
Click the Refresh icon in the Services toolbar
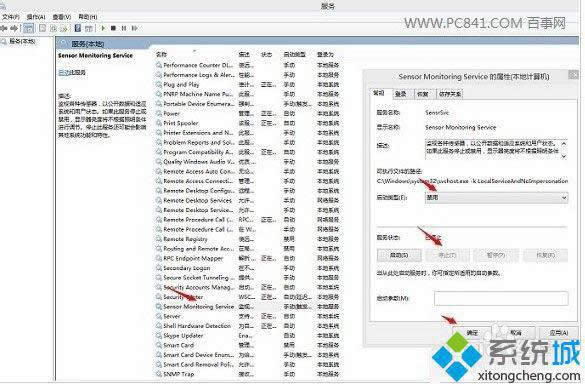point(53,28)
